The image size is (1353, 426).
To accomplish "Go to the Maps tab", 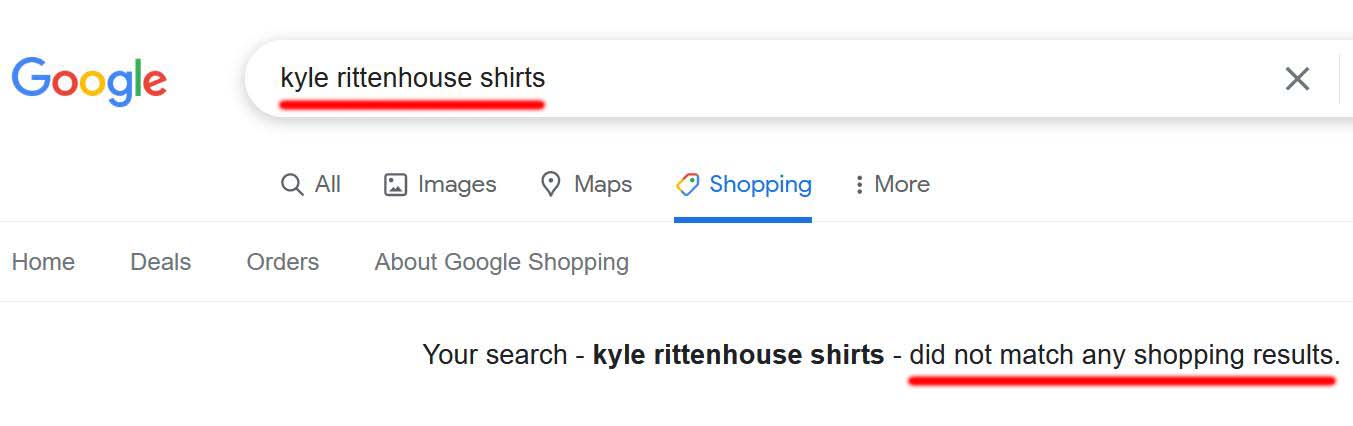I will (603, 185).
